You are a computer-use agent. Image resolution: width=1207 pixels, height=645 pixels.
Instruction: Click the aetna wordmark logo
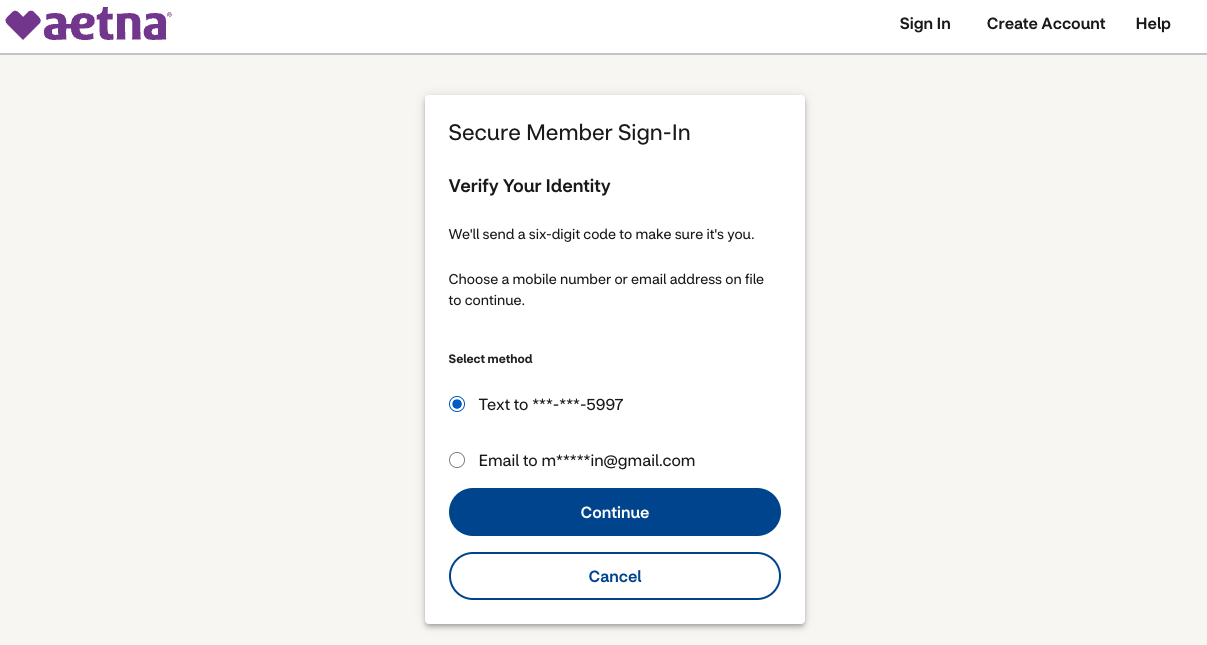point(105,25)
